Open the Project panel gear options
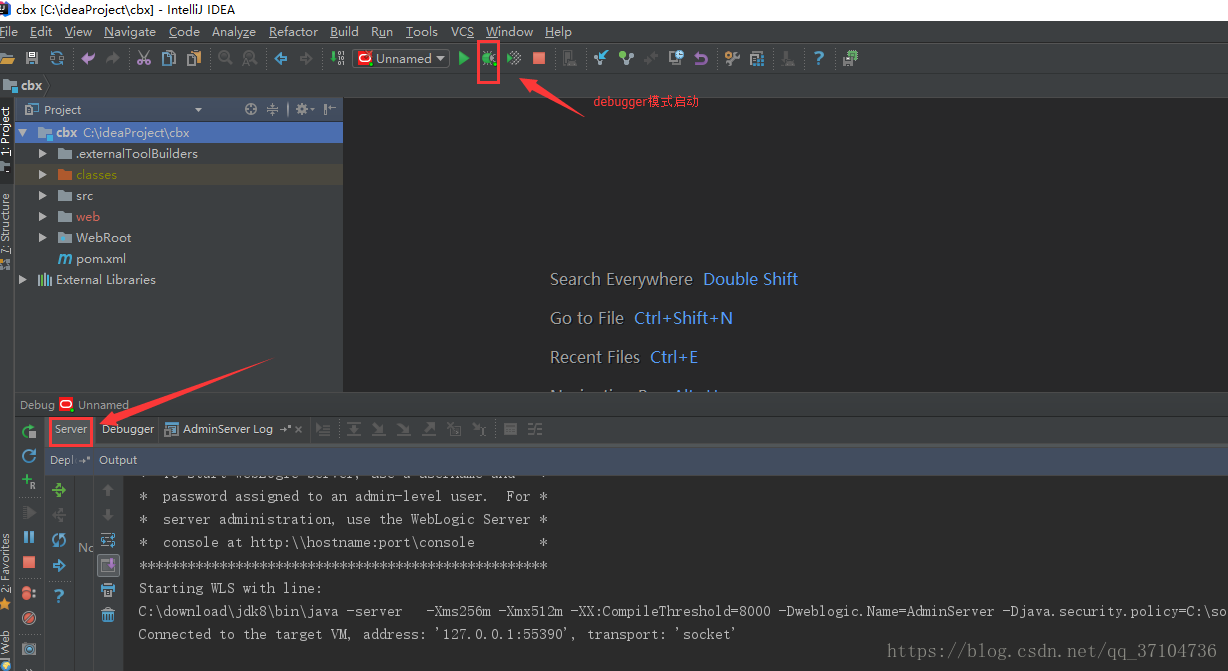This screenshot has height=671, width=1228. point(304,109)
